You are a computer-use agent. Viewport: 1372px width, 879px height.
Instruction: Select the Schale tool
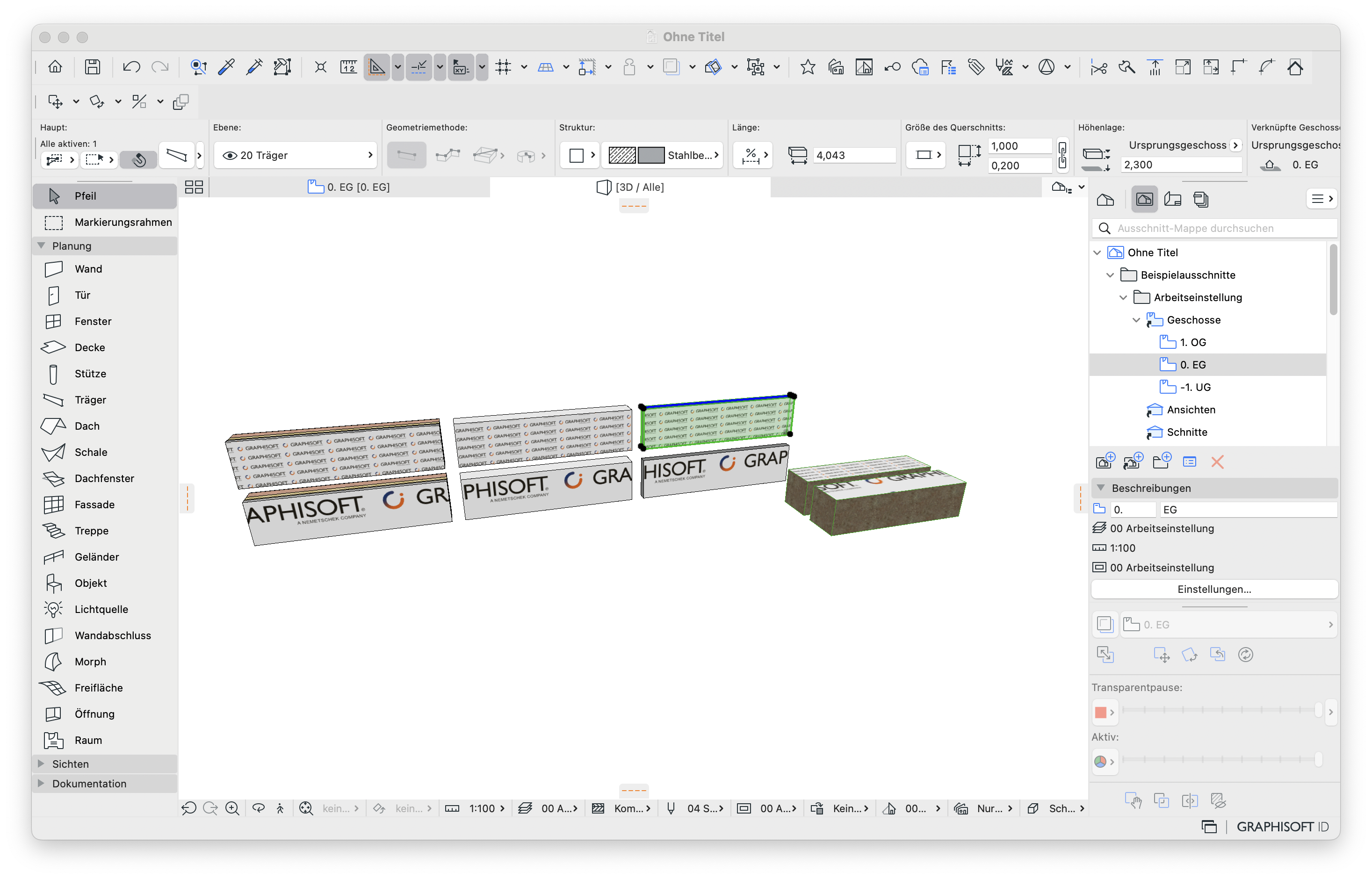coord(104,453)
